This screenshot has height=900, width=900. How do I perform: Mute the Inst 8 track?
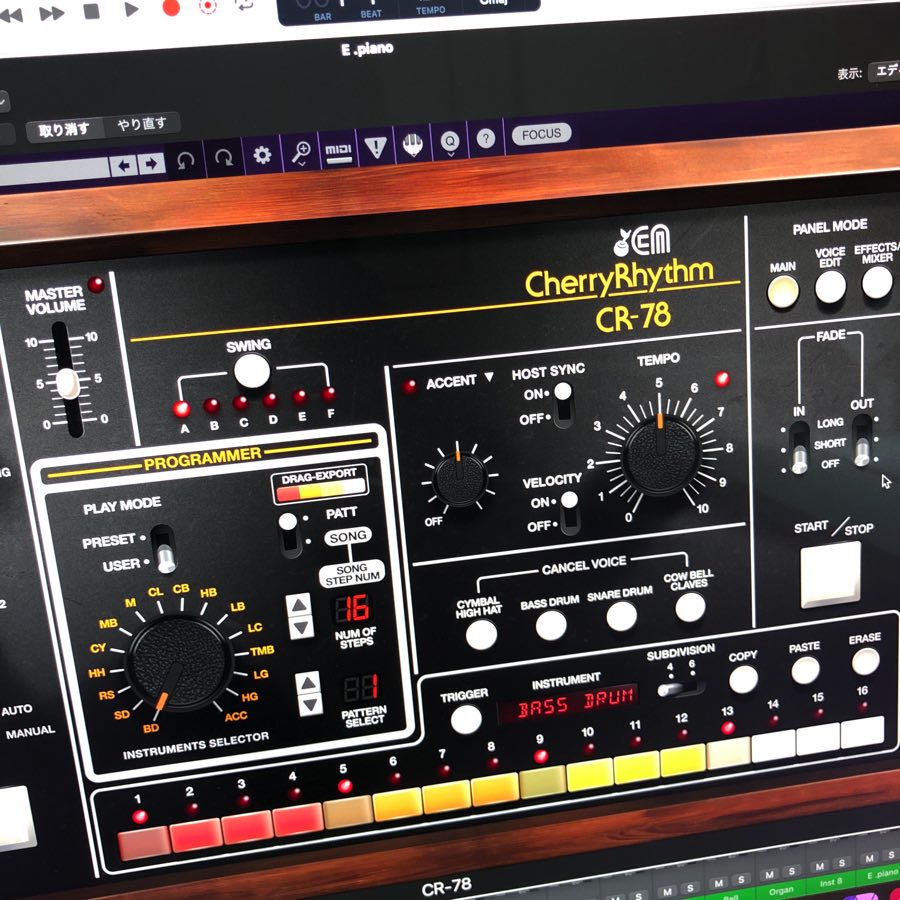[820, 866]
